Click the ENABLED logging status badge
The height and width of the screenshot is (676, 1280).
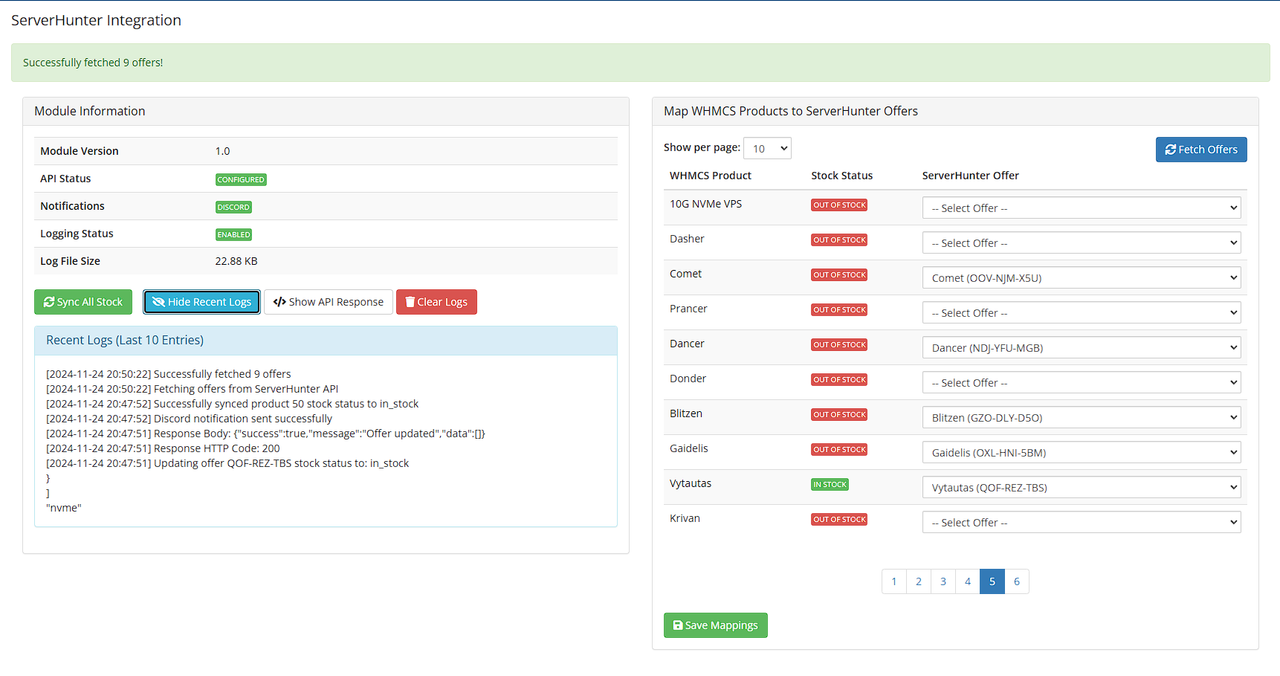point(233,235)
